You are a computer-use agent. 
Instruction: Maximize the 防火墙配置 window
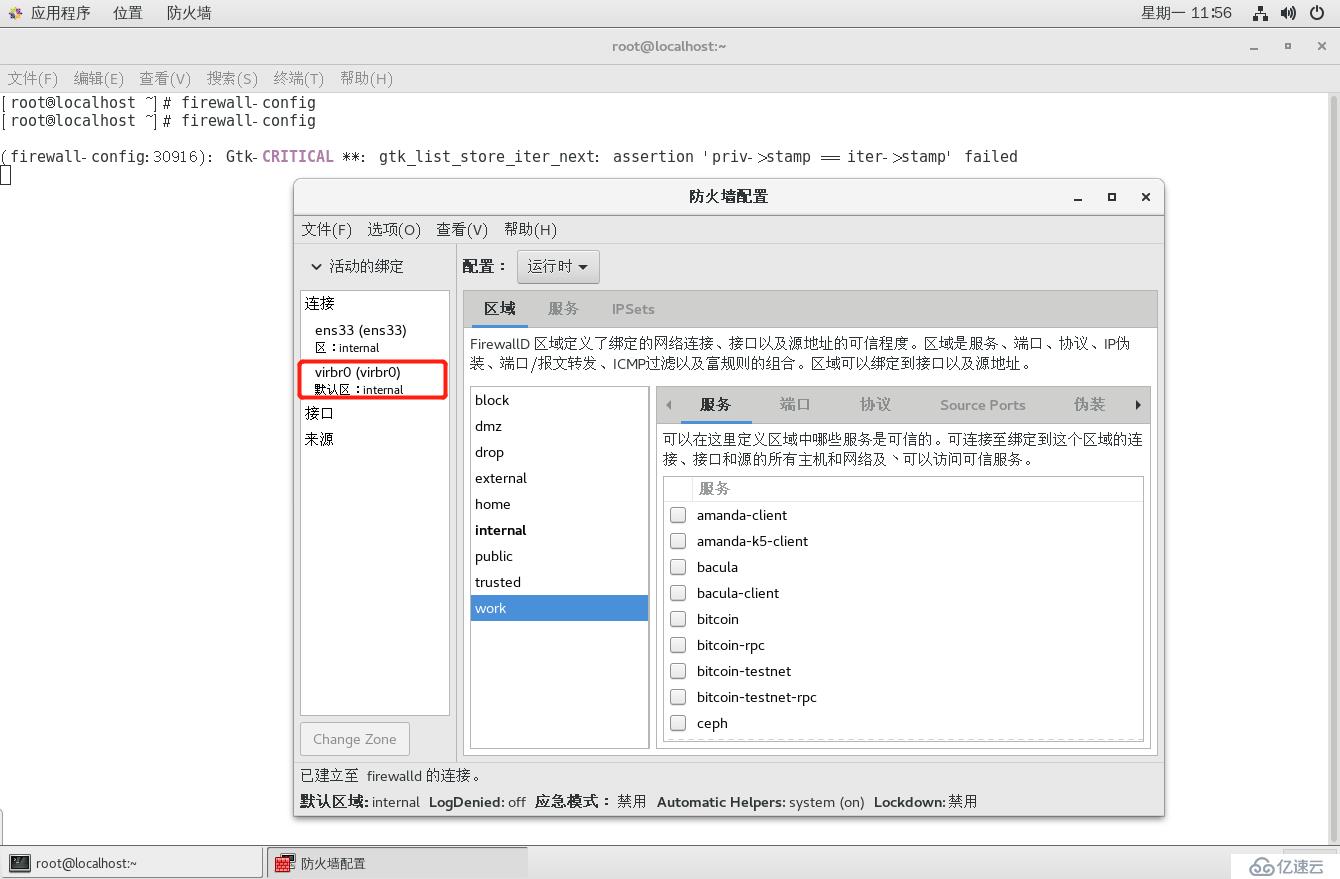click(1112, 197)
